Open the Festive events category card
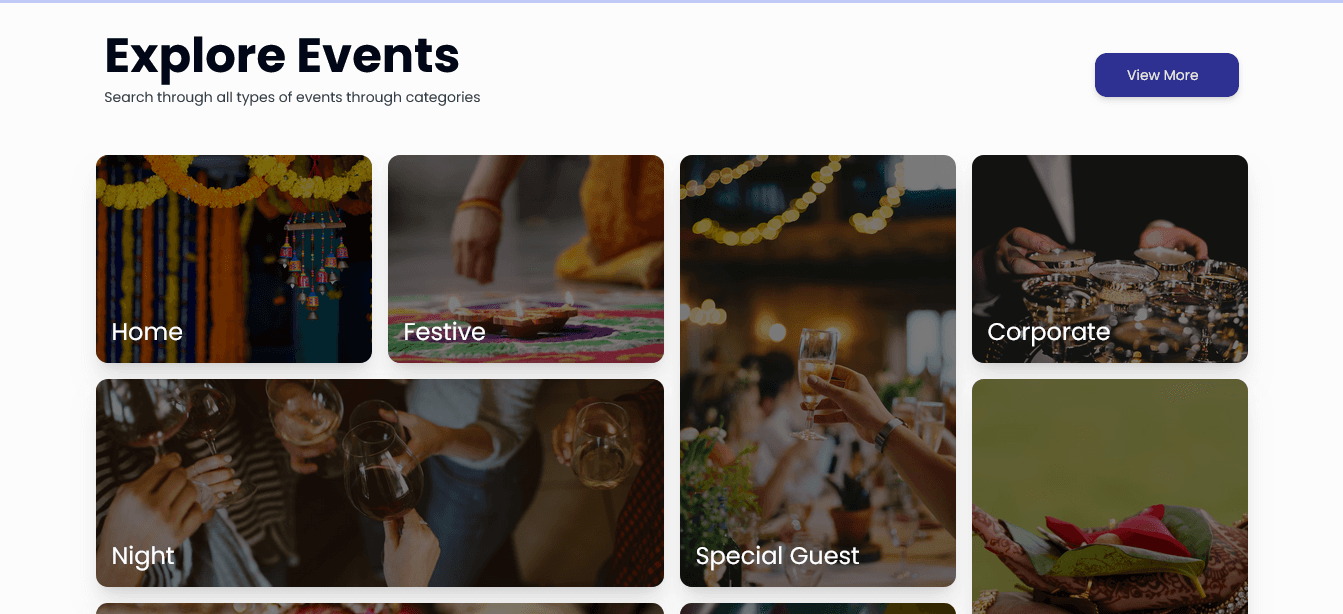 coord(525,258)
